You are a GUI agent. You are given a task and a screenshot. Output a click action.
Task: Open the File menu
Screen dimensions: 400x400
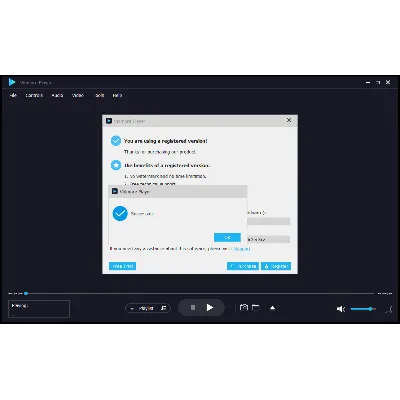(13, 95)
